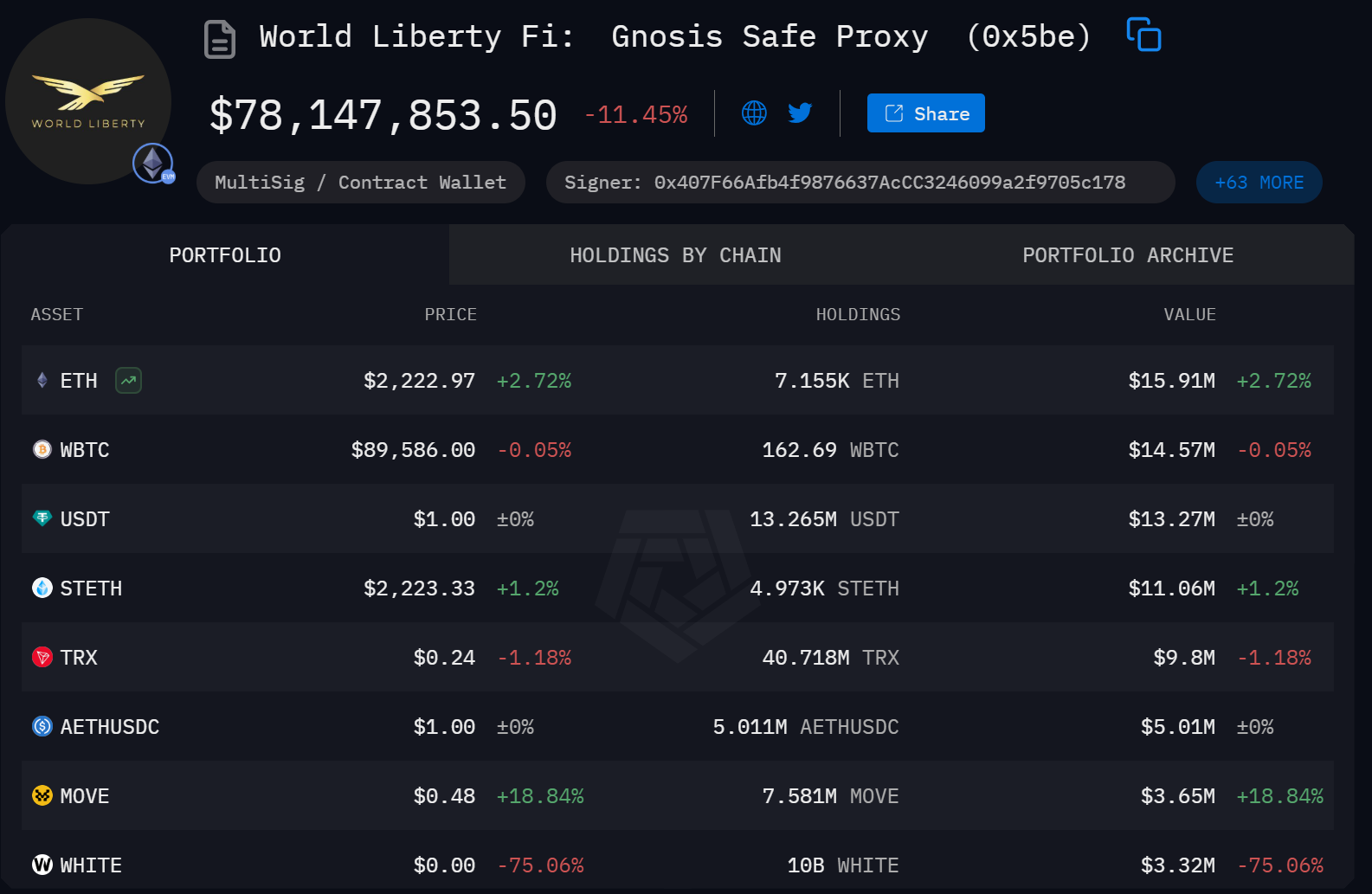Click the Share button
Viewport: 1372px width, 894px height.
pos(925,113)
